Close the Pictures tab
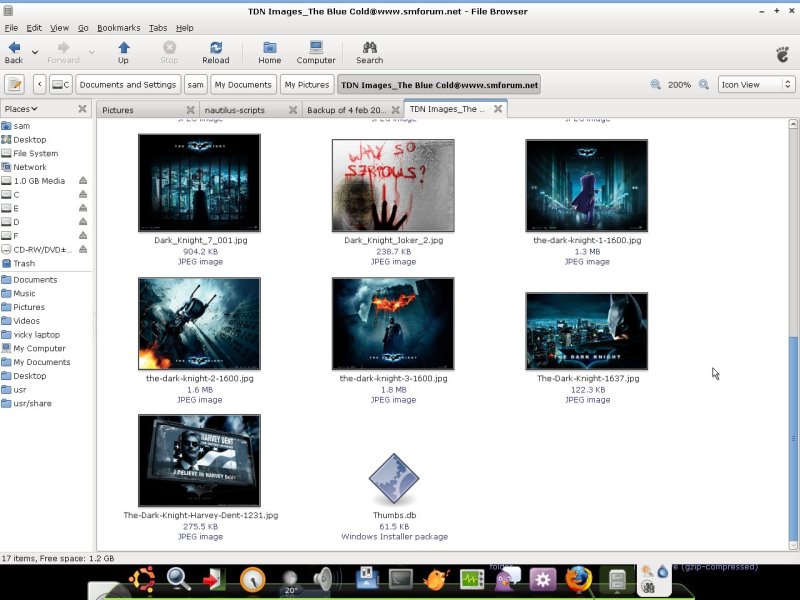The height and width of the screenshot is (600, 800). (x=190, y=110)
